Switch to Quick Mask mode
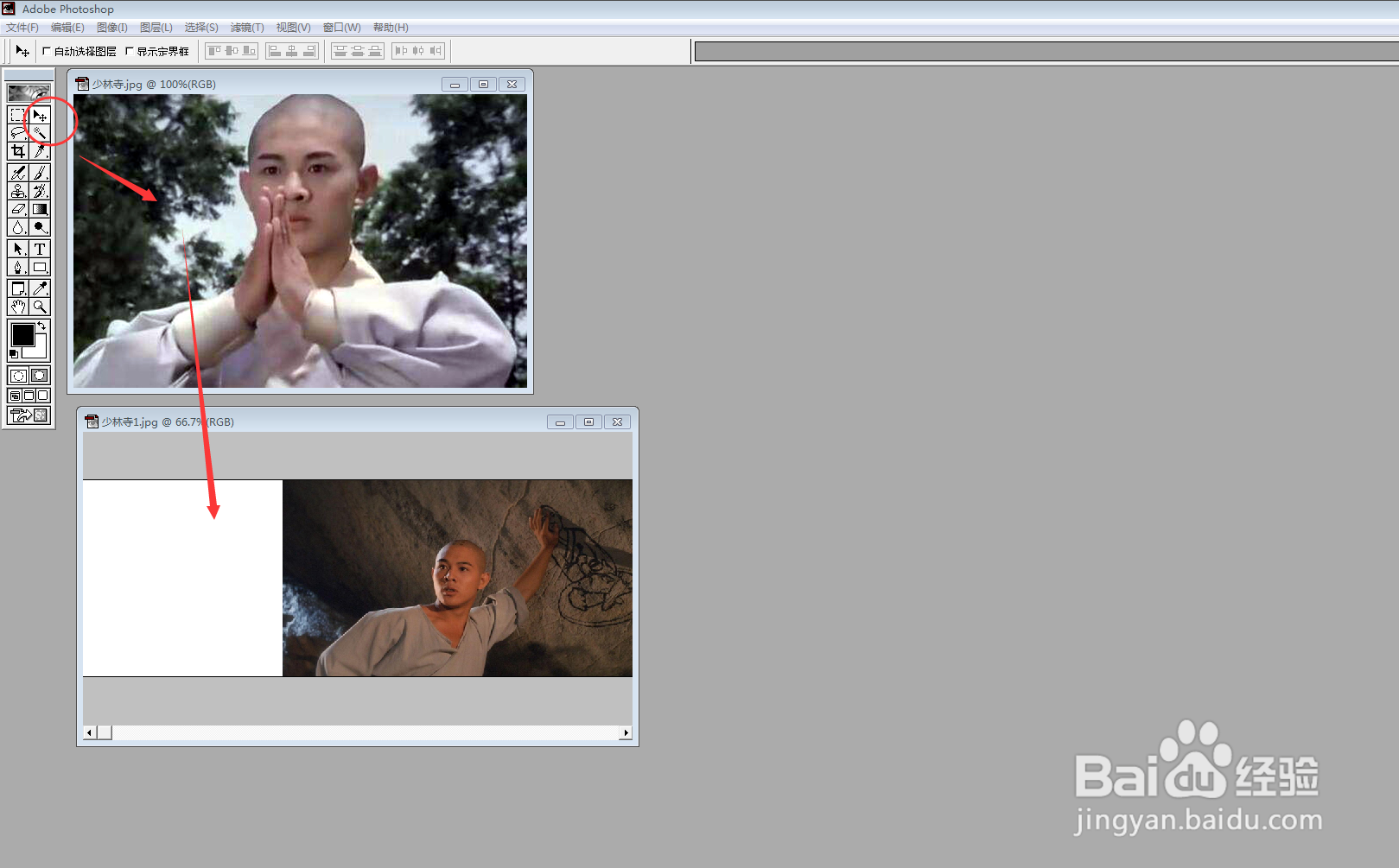The image size is (1399, 868). [x=40, y=376]
